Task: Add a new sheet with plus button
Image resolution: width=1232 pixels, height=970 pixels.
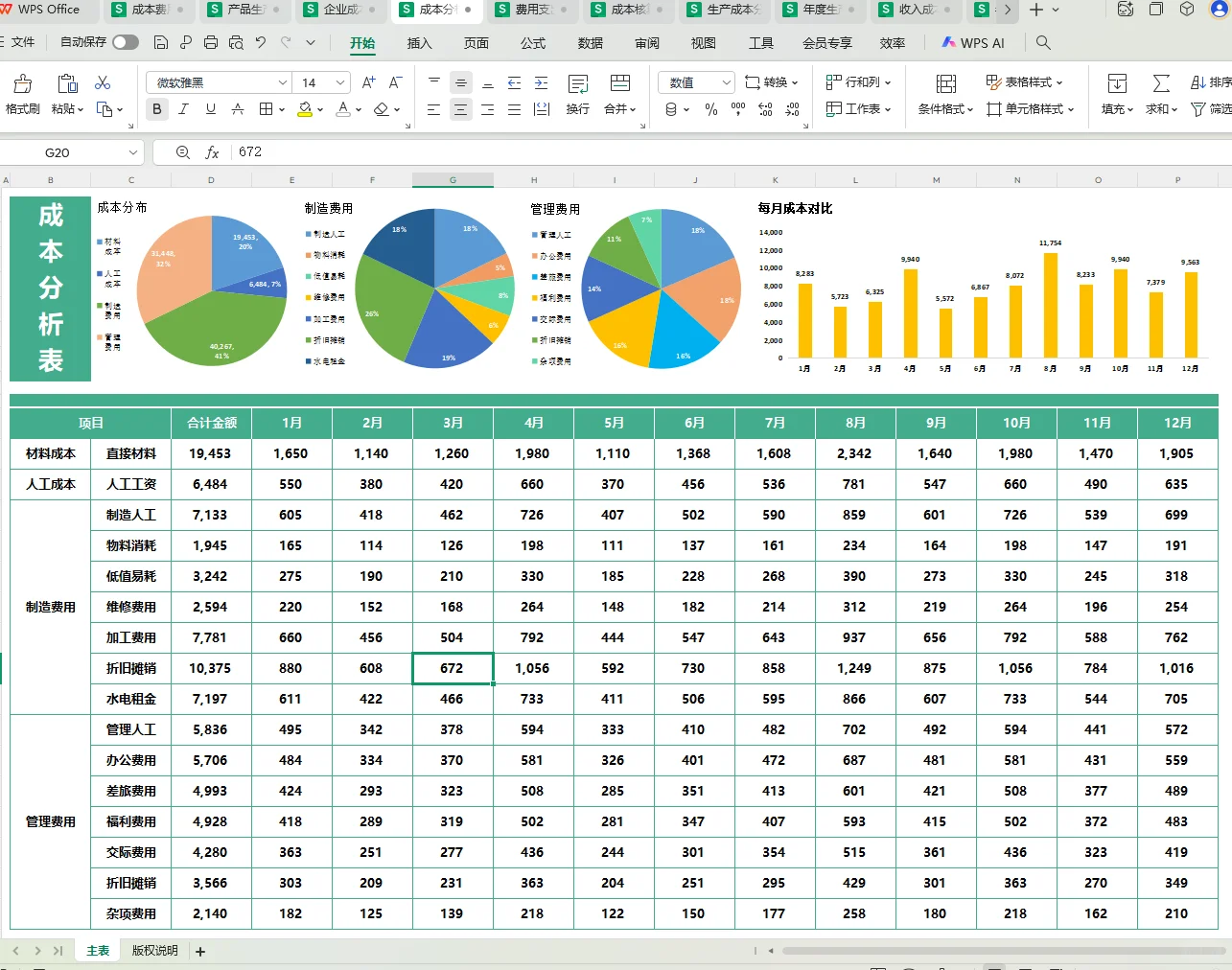Action: click(x=200, y=952)
